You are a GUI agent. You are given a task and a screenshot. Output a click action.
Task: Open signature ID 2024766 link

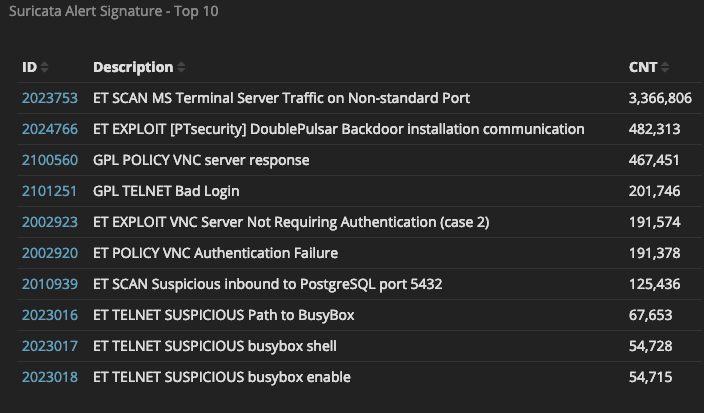point(50,129)
